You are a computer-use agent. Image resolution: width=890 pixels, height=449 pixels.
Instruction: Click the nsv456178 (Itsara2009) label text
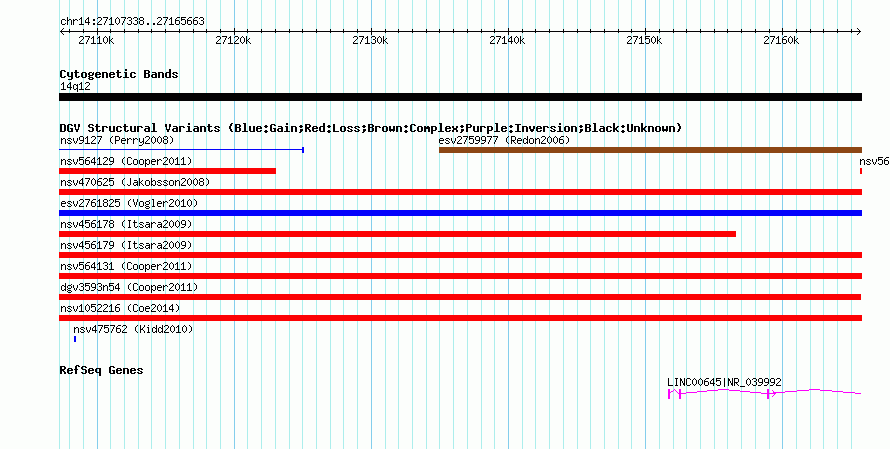(126, 224)
